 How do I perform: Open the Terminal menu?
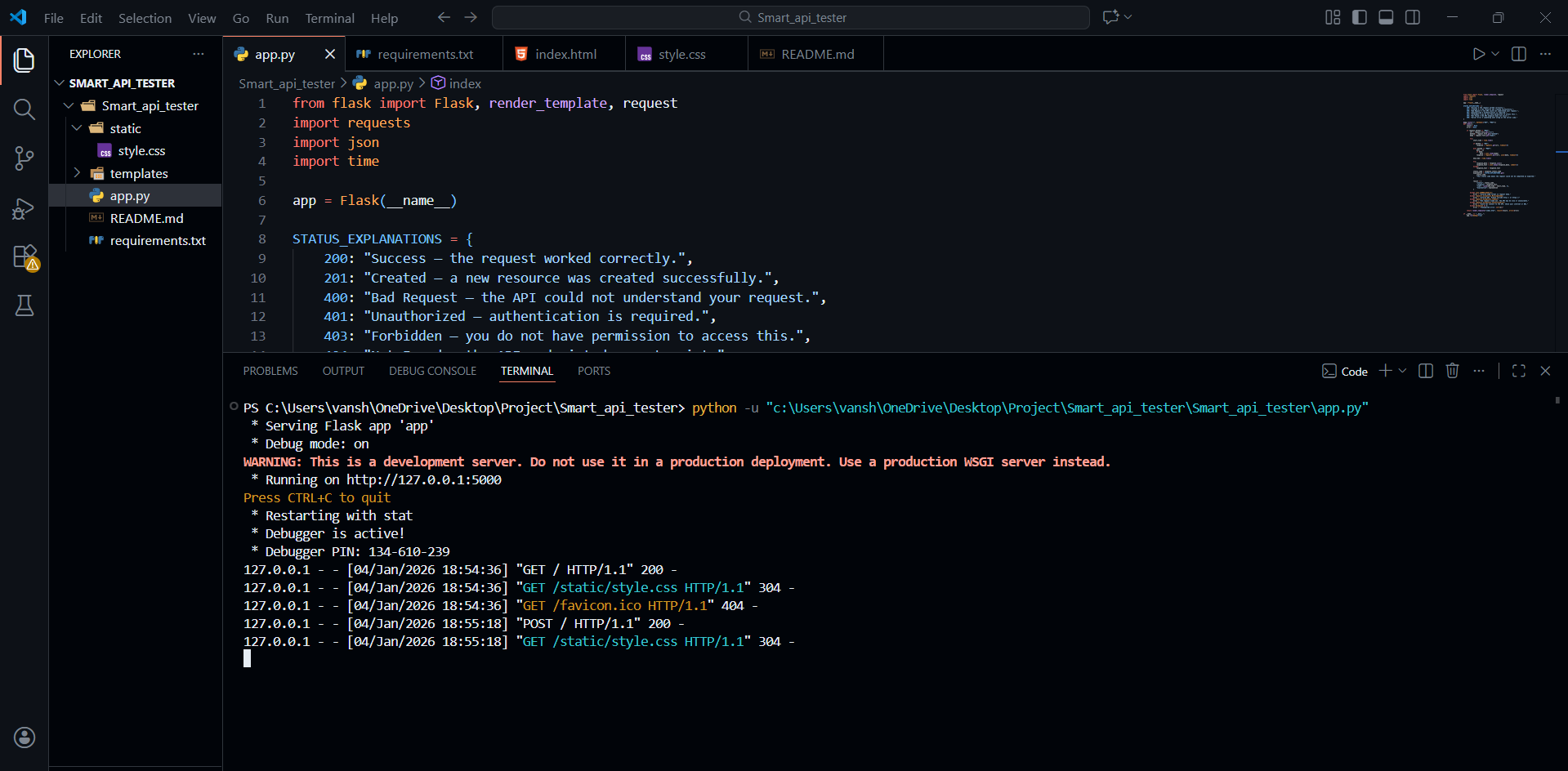click(x=329, y=18)
